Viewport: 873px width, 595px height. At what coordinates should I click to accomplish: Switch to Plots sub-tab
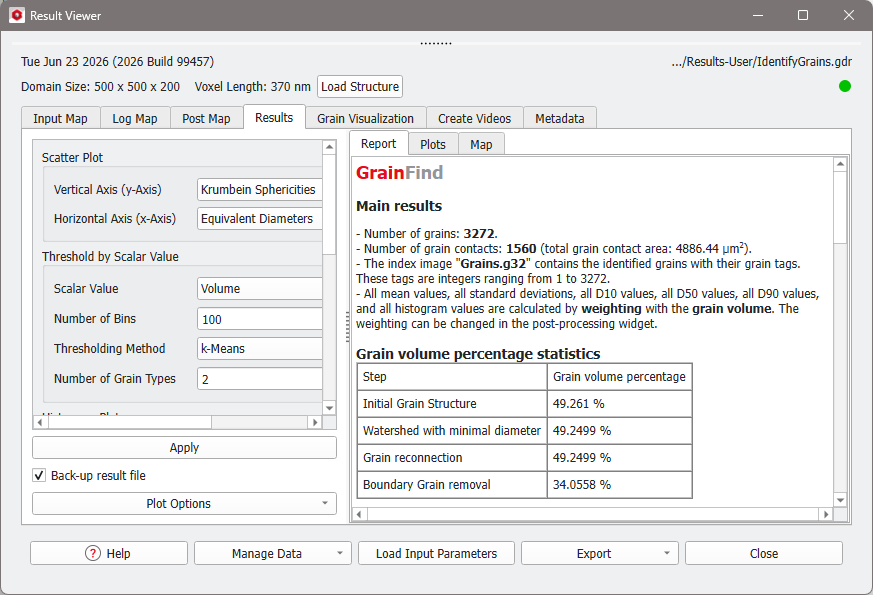pyautogui.click(x=433, y=145)
